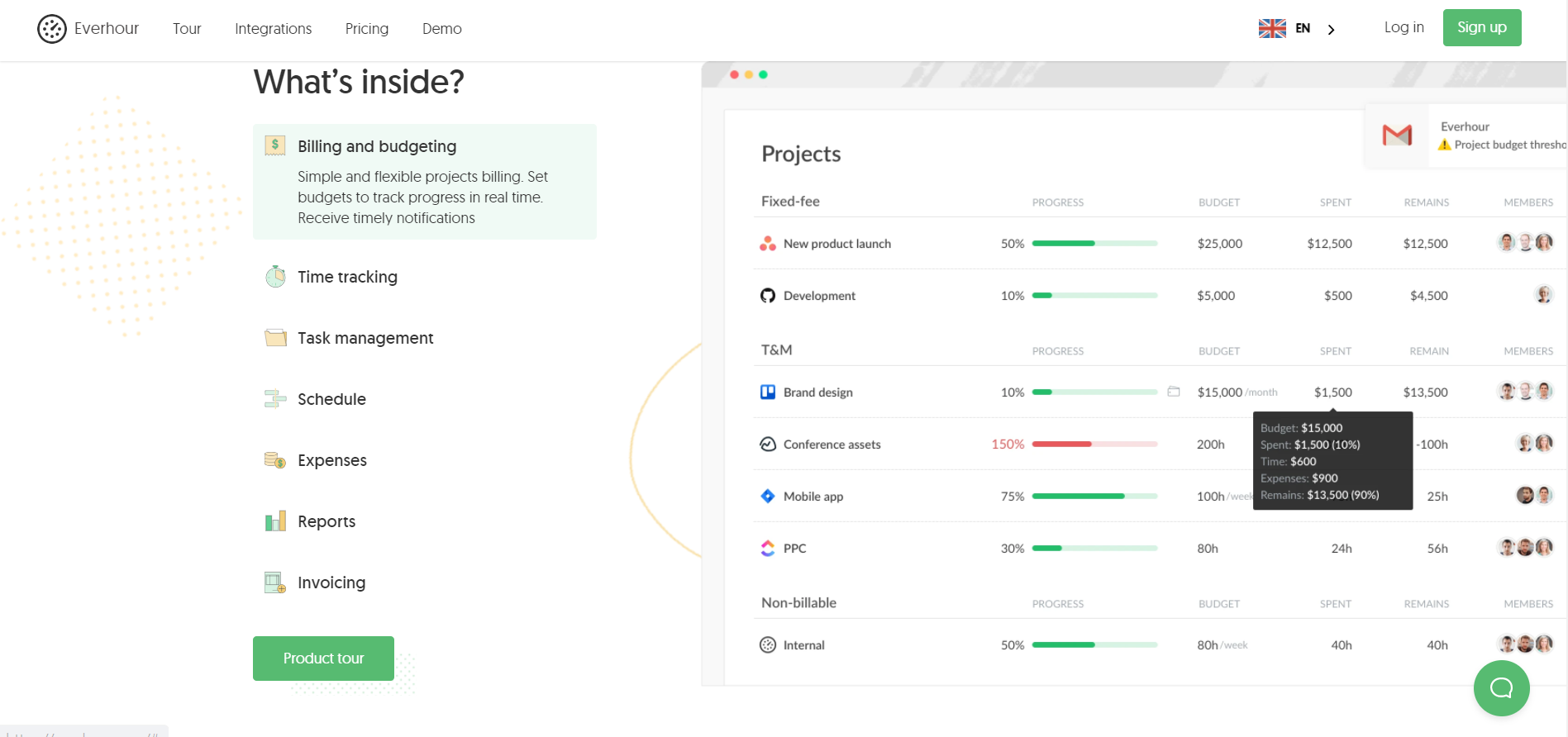Click the 'Non-billable' section heading
Screen dimensions: 1568x737
[x=798, y=603]
